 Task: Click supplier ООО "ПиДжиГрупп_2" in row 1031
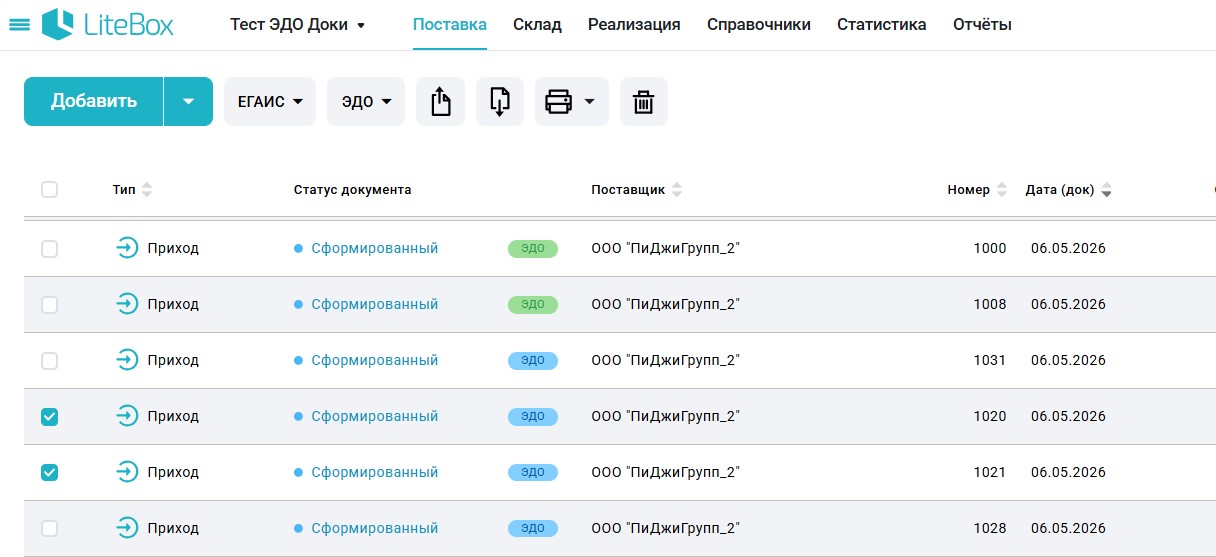(665, 360)
